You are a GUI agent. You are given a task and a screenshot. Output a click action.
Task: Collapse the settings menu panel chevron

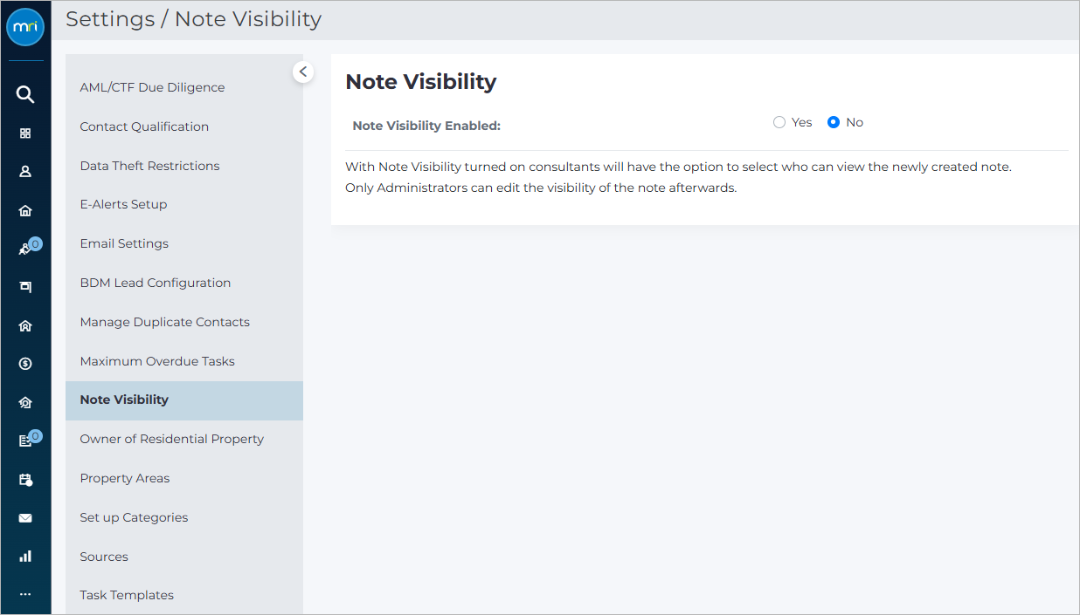pyautogui.click(x=303, y=72)
